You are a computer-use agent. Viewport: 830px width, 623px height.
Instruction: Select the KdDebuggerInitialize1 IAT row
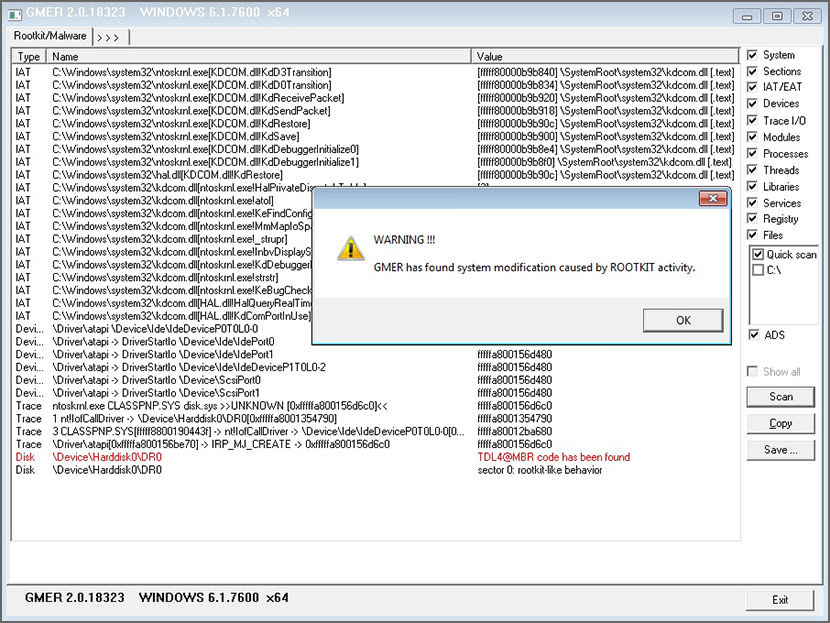(x=375, y=162)
